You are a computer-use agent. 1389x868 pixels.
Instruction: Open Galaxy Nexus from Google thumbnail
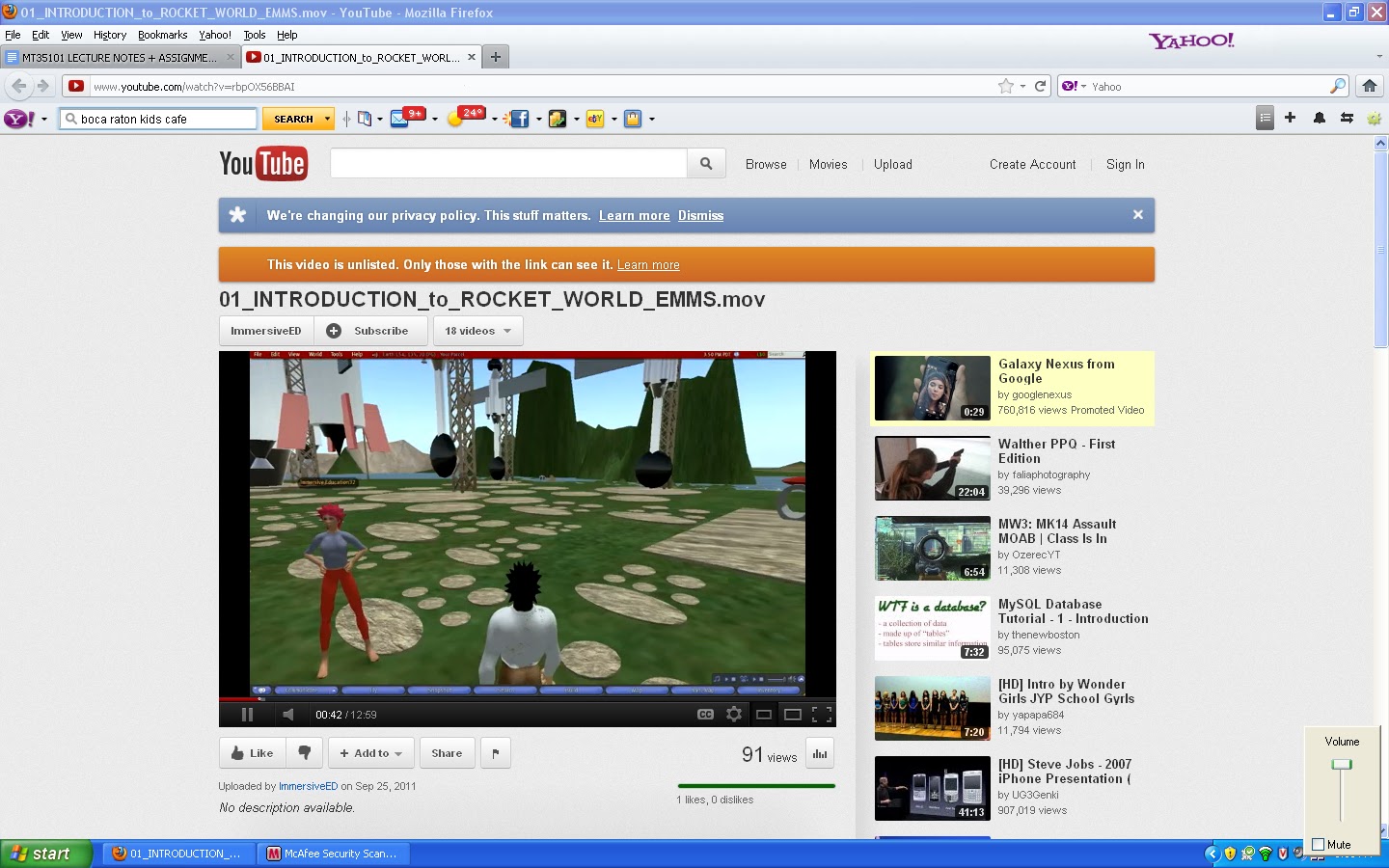(932, 388)
